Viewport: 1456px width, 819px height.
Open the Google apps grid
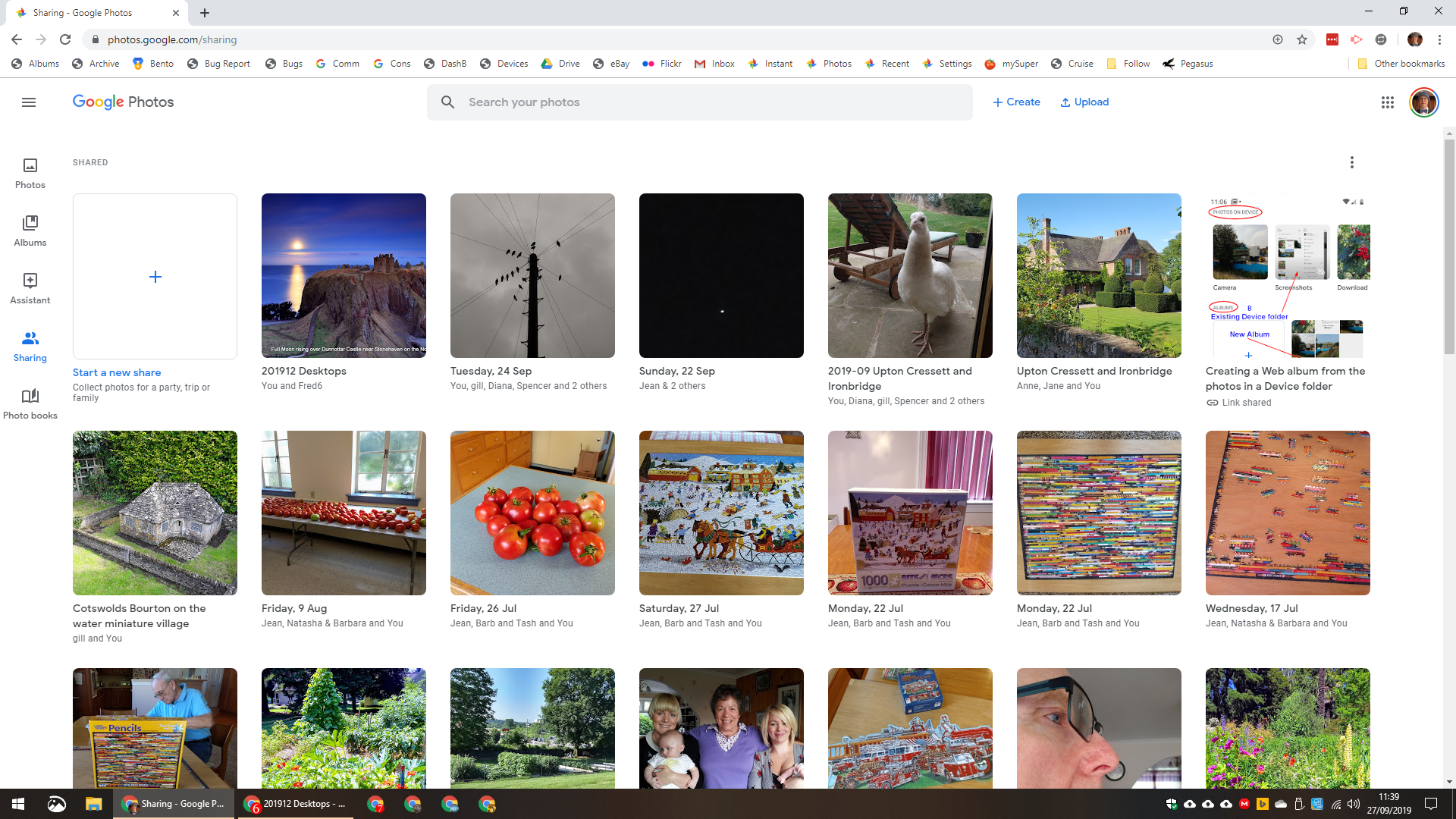tap(1387, 102)
